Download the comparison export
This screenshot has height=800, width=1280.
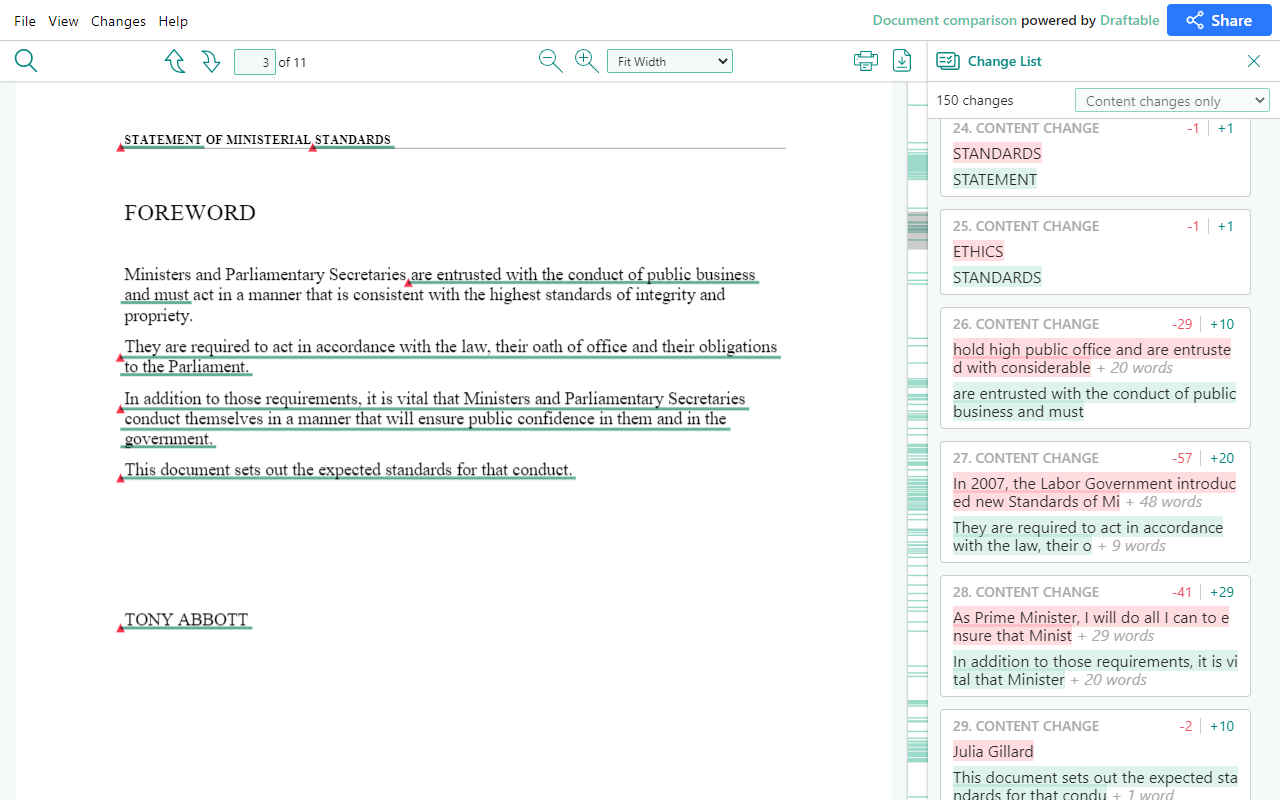click(902, 61)
